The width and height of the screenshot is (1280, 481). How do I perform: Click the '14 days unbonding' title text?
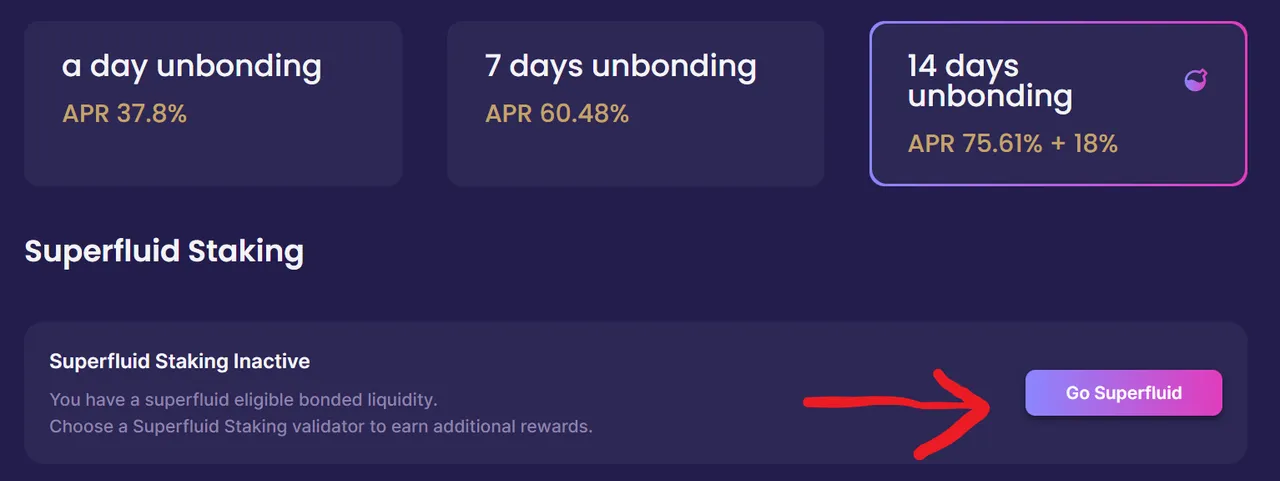(x=990, y=81)
